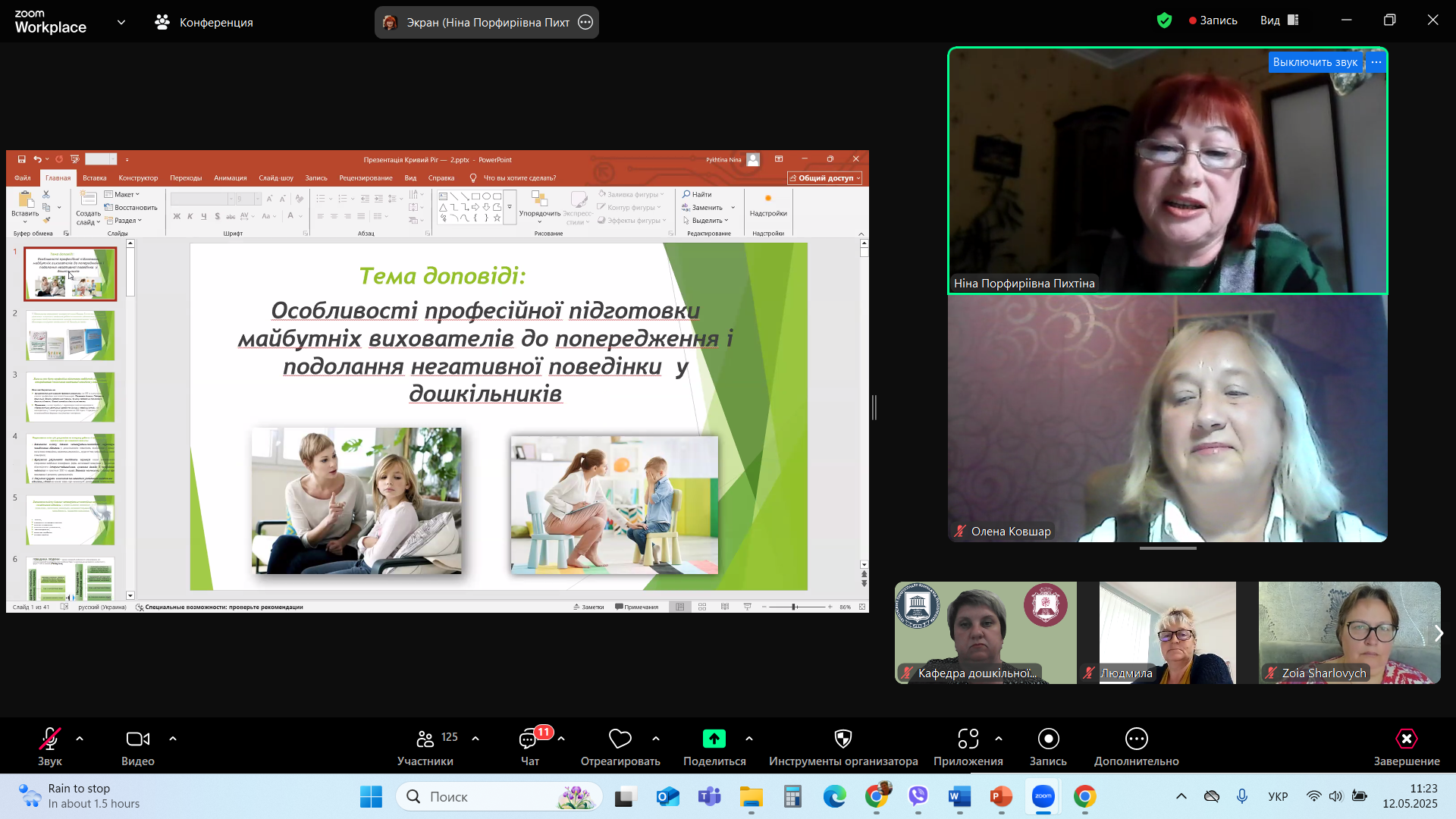
Task: Open PowerPoint from the Windows taskbar
Action: [1001, 797]
